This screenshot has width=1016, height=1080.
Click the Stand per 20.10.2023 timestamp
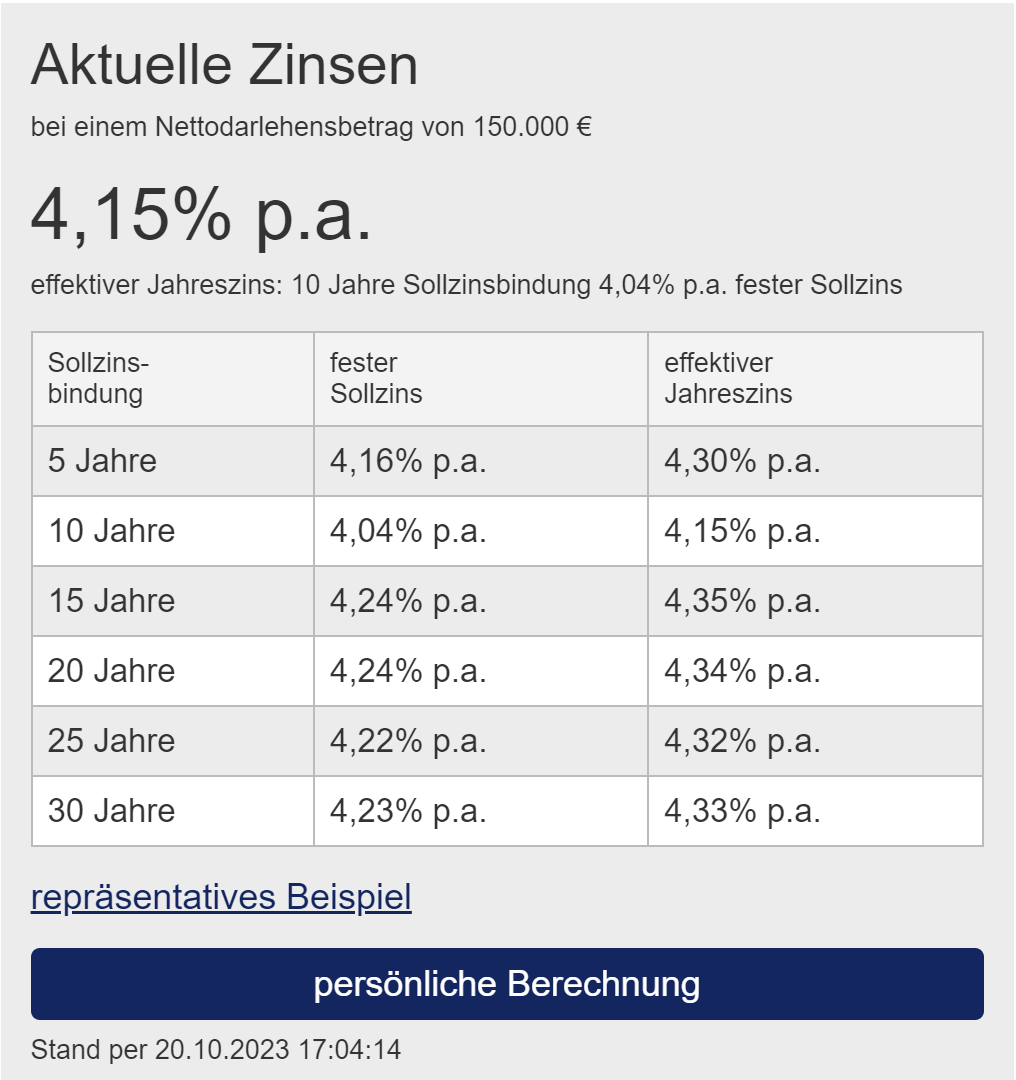216,1050
